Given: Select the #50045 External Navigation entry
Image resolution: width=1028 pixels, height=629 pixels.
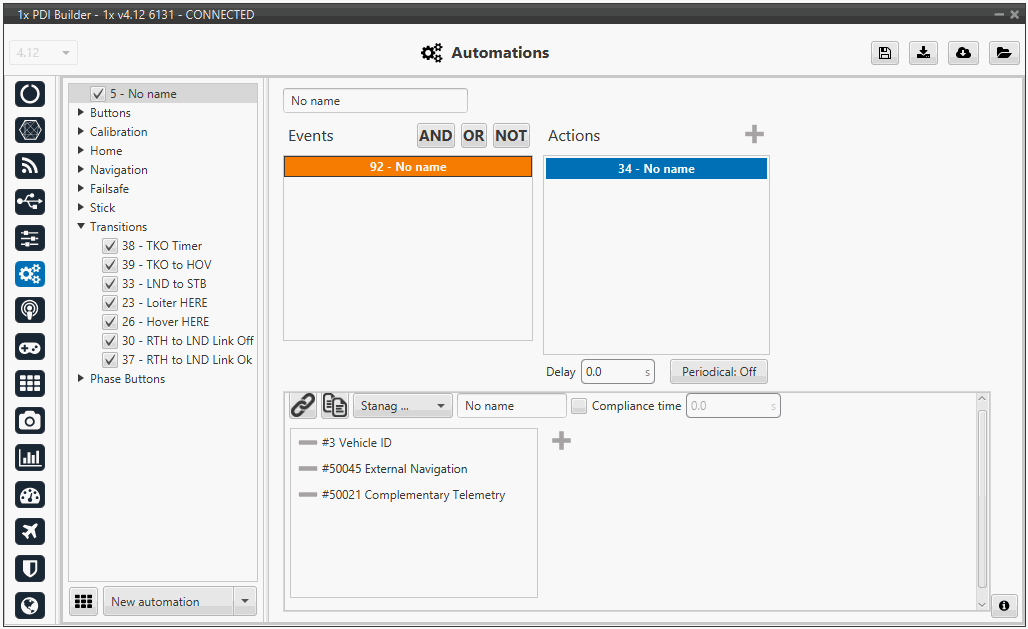Looking at the screenshot, I should 394,469.
